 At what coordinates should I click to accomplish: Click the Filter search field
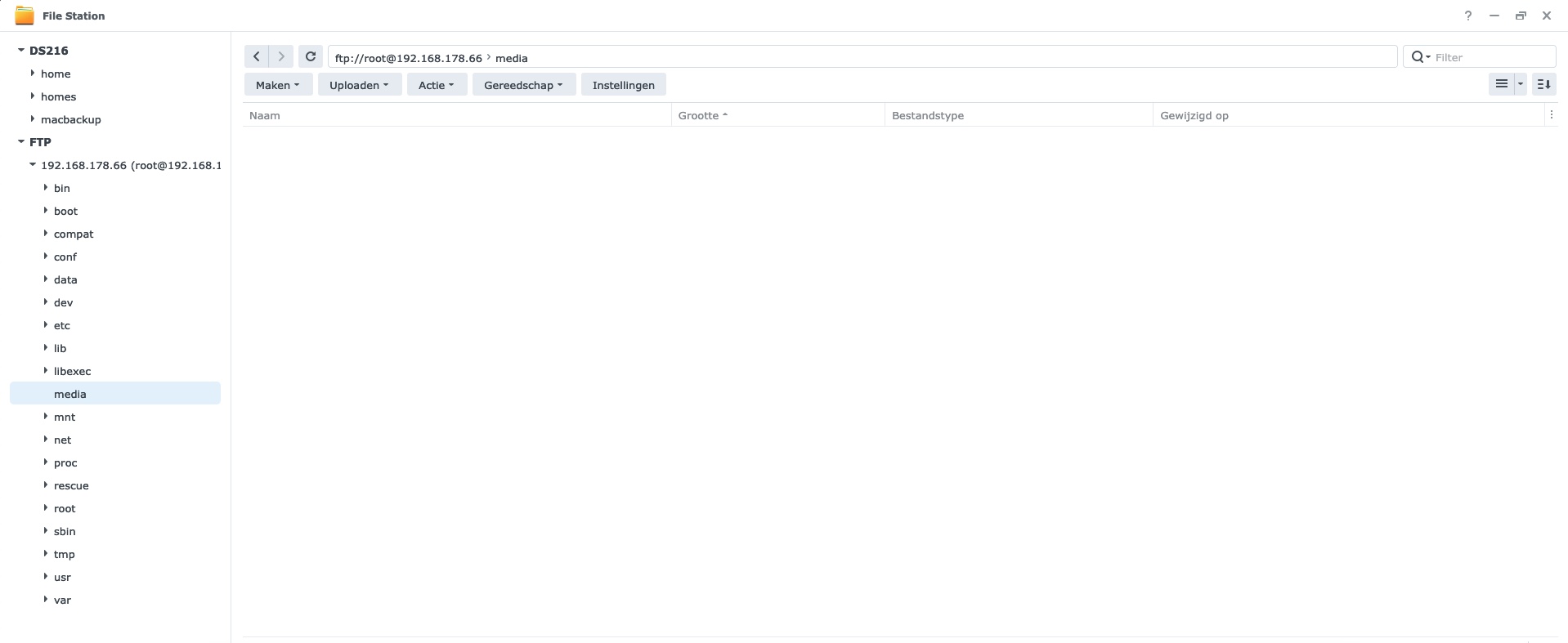click(1491, 57)
